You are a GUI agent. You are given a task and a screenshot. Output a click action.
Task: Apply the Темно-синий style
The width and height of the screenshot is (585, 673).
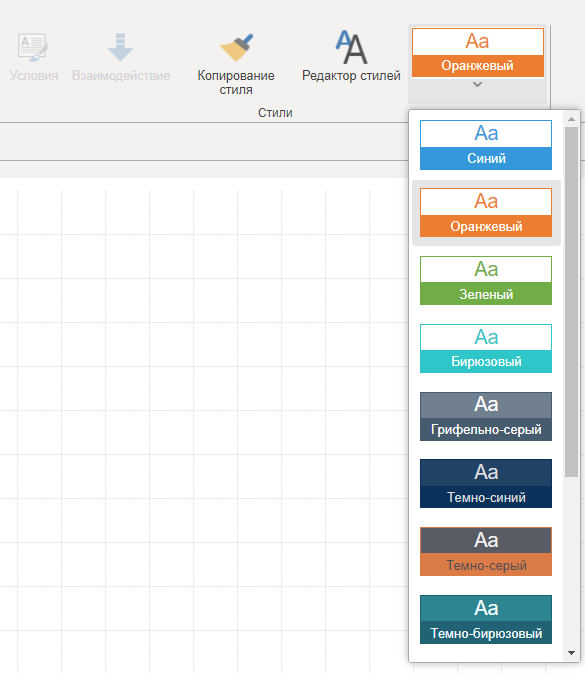pyautogui.click(x=486, y=484)
